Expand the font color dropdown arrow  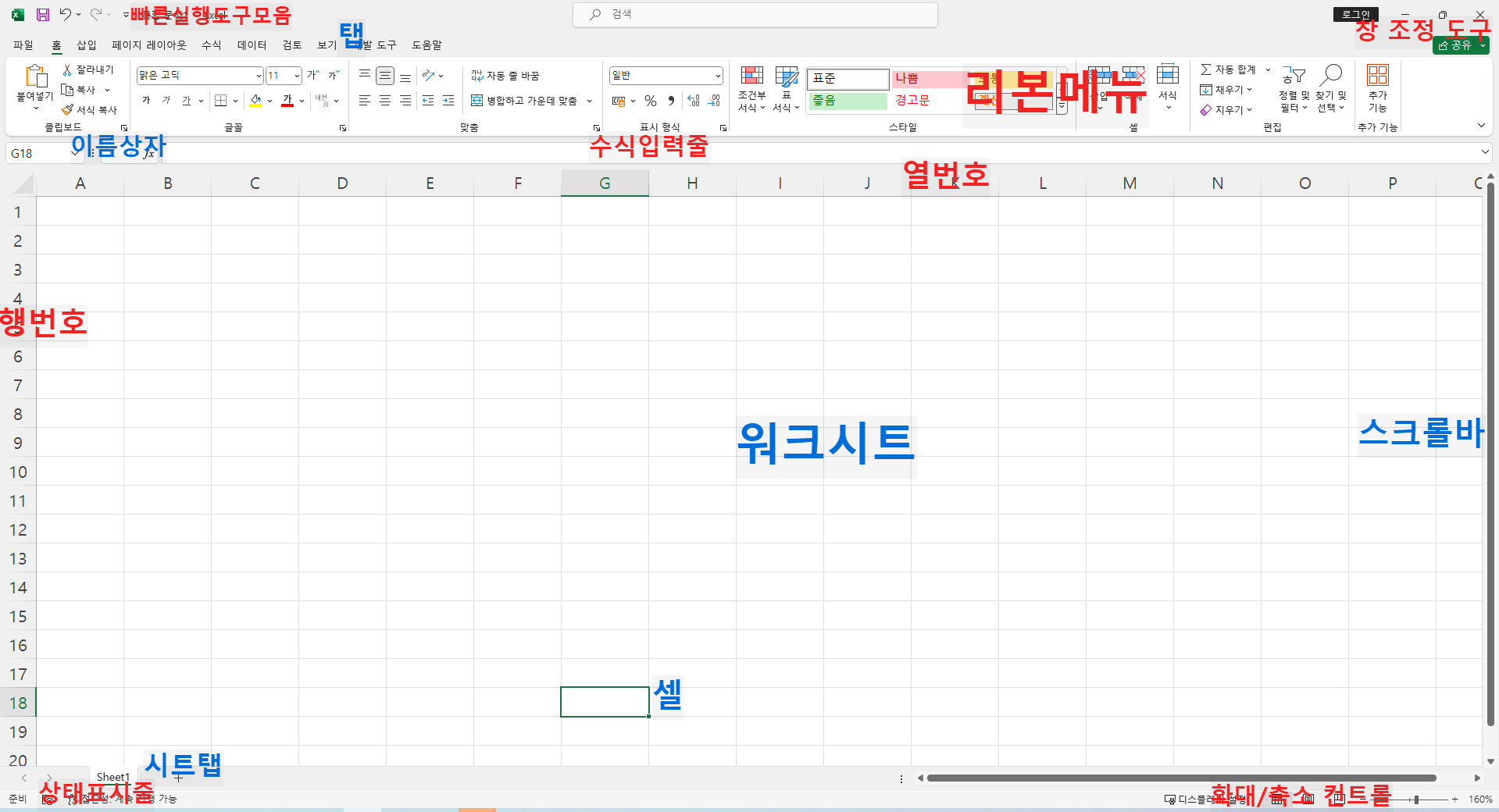click(x=302, y=101)
